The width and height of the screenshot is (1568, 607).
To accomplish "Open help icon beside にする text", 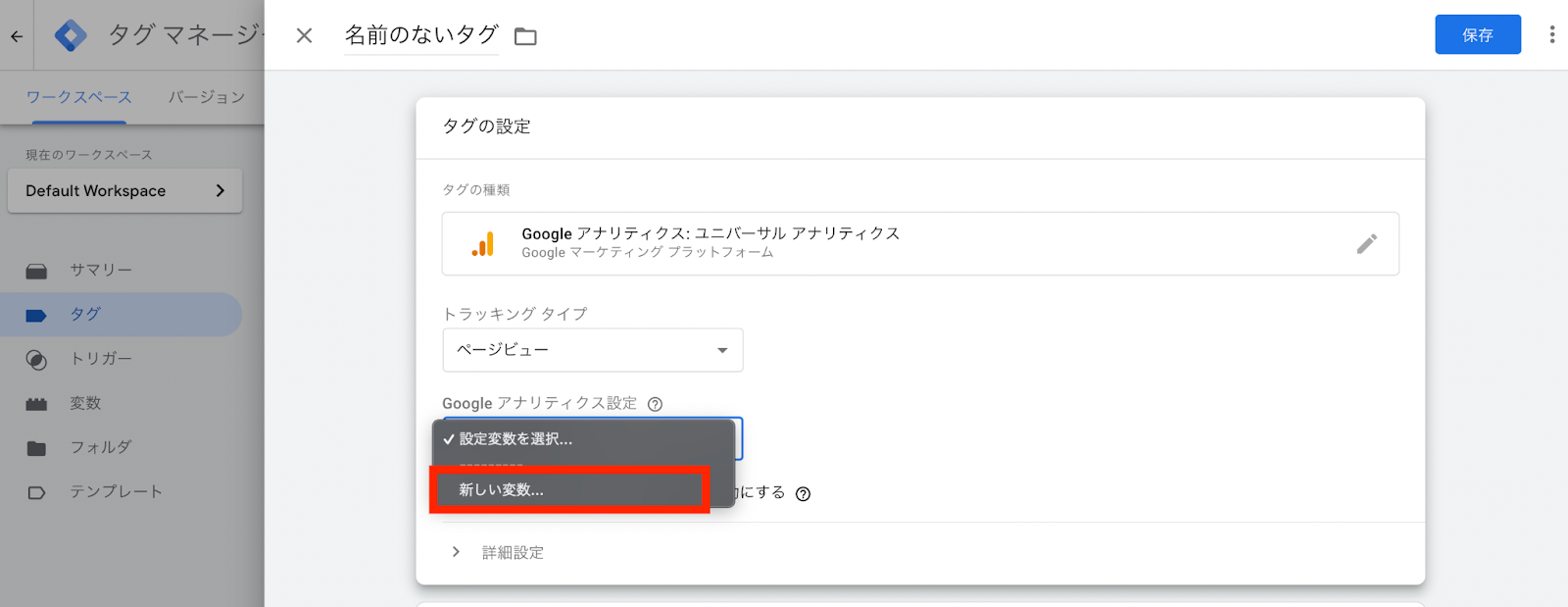I will click(804, 493).
